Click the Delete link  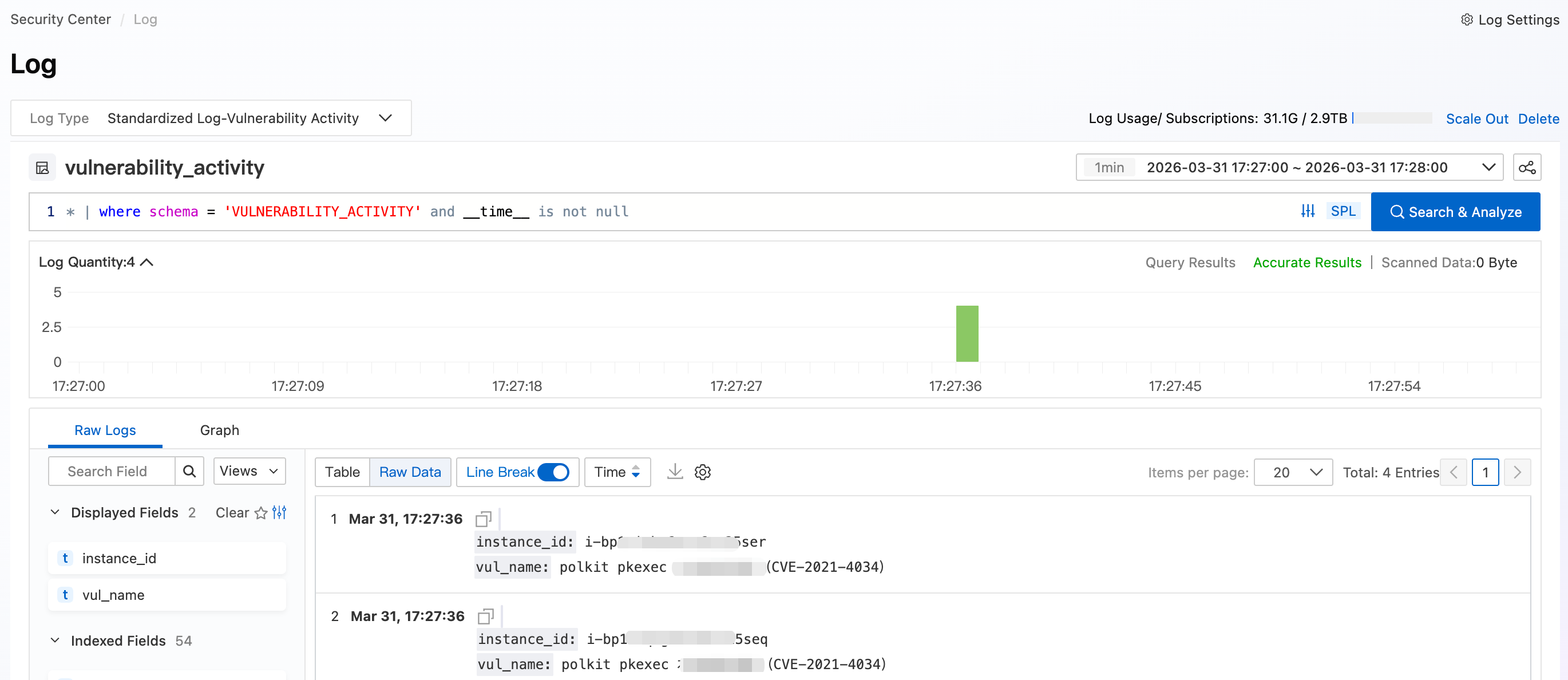pos(1538,118)
